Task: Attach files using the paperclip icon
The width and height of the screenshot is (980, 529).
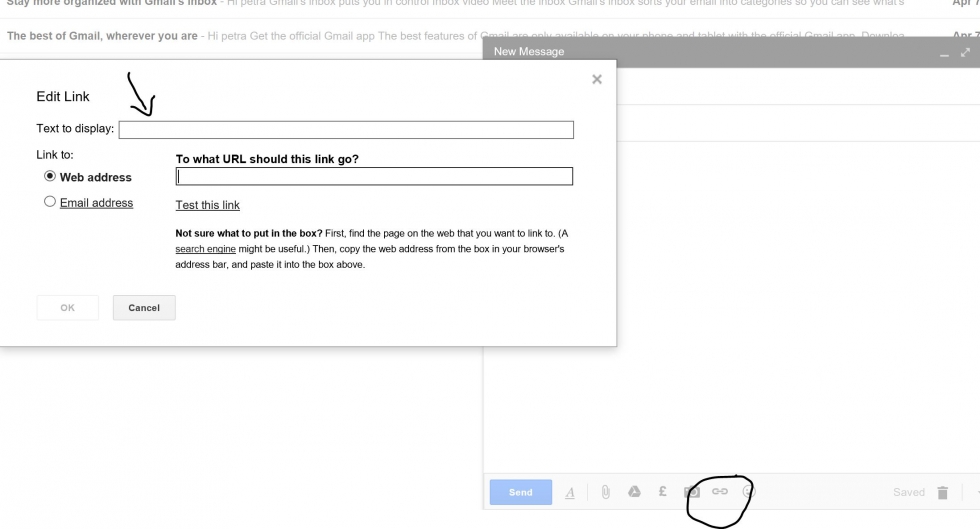Action: 605,493
